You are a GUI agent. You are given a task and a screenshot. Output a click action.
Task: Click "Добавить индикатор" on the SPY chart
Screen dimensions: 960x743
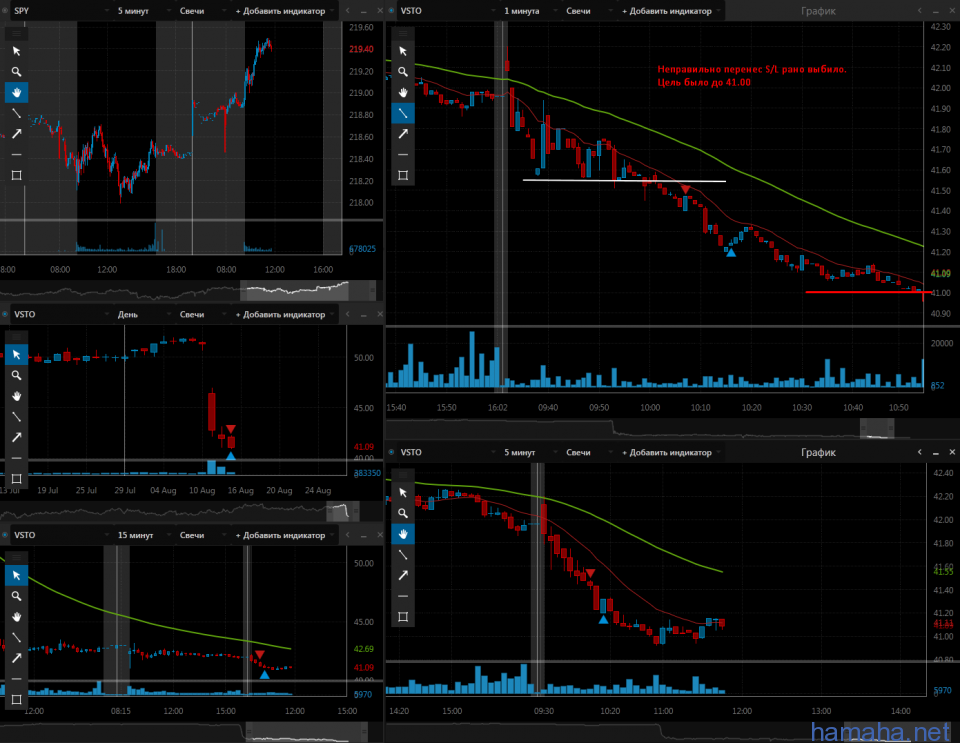coord(285,11)
